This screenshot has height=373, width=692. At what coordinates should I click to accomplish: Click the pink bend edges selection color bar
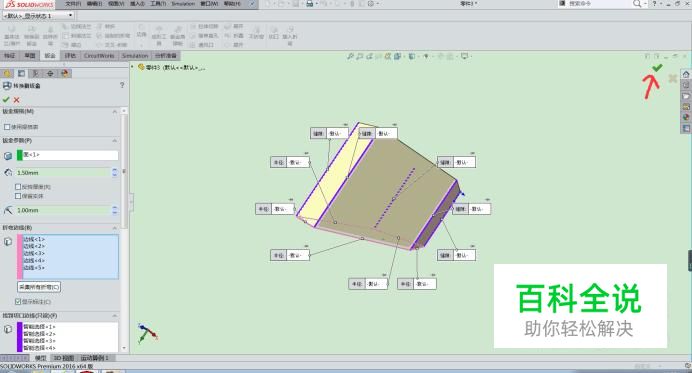click(x=20, y=257)
